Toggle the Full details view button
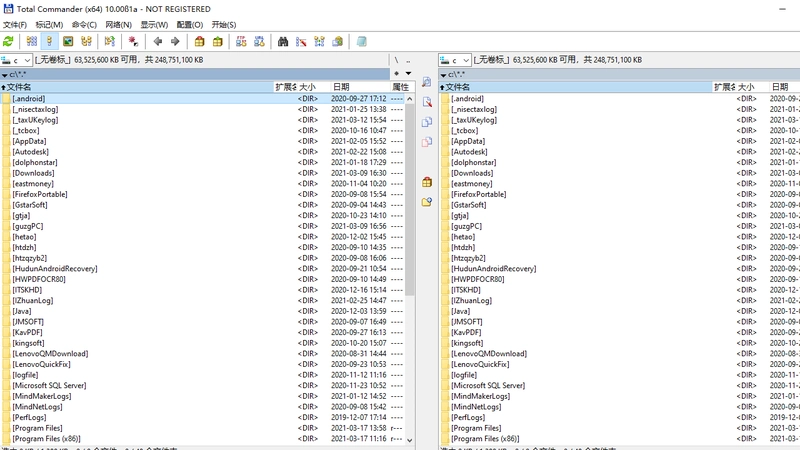 point(49,42)
